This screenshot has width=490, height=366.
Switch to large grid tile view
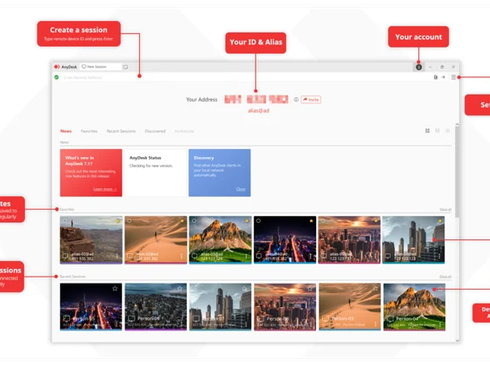(427, 131)
